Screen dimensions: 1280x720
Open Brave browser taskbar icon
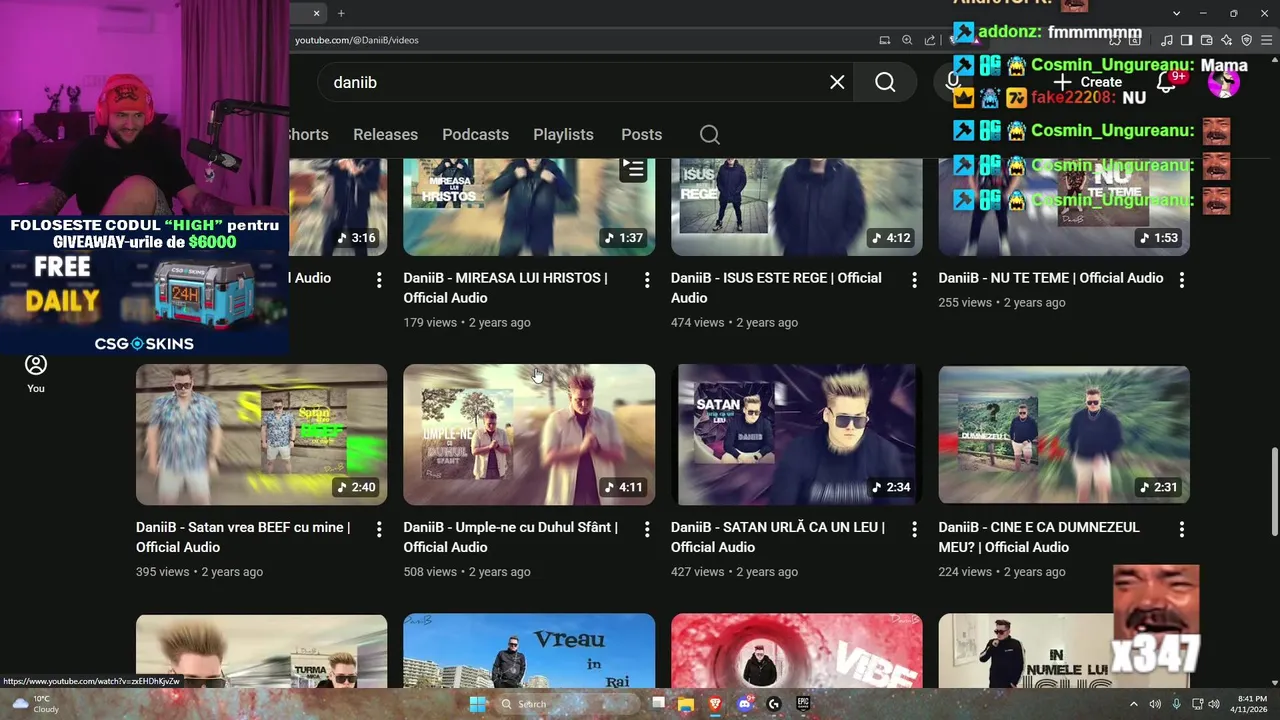click(x=715, y=704)
